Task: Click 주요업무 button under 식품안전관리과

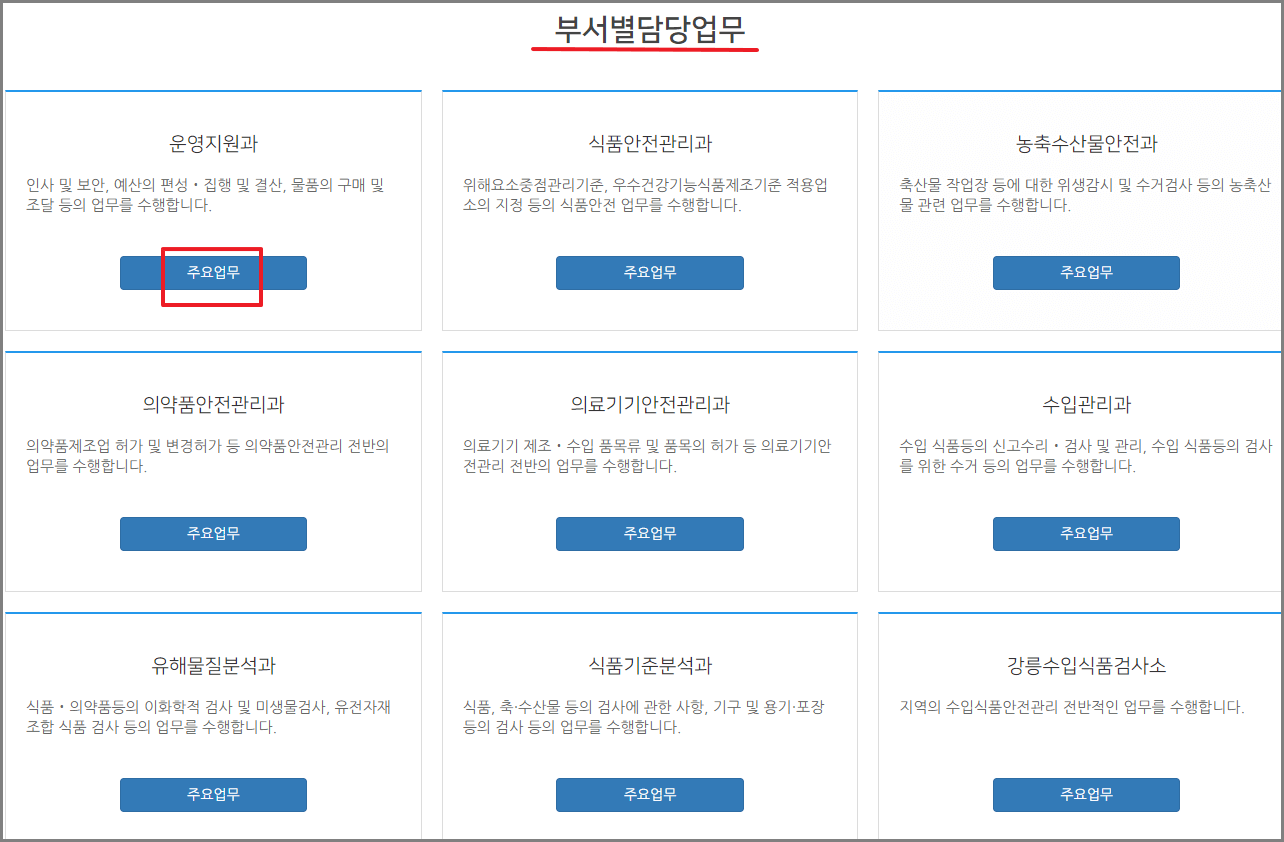Action: click(650, 272)
